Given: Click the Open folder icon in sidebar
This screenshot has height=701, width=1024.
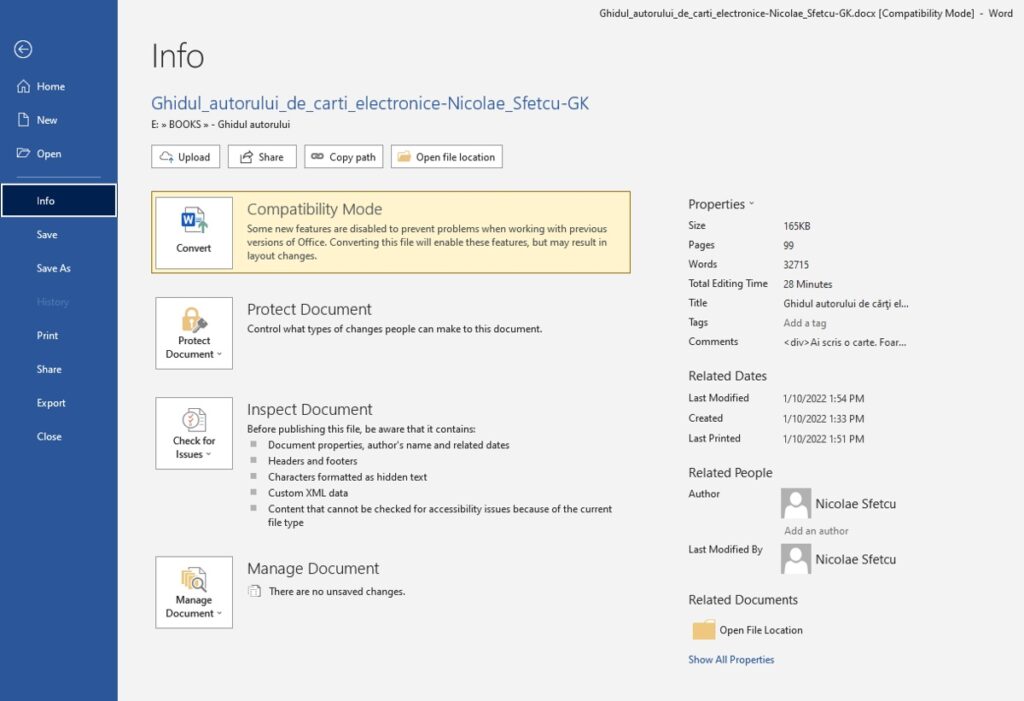Looking at the screenshot, I should click(x=24, y=153).
